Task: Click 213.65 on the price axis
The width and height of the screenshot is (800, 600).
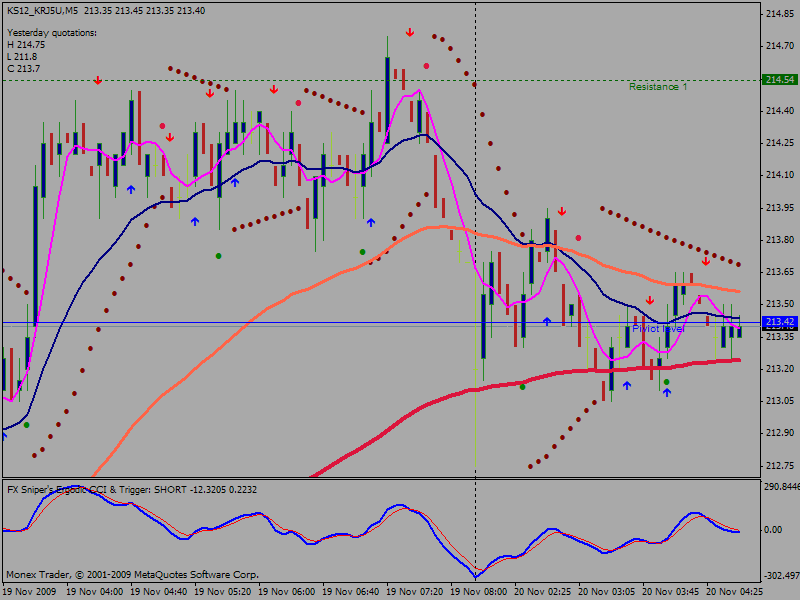Action: coord(780,272)
